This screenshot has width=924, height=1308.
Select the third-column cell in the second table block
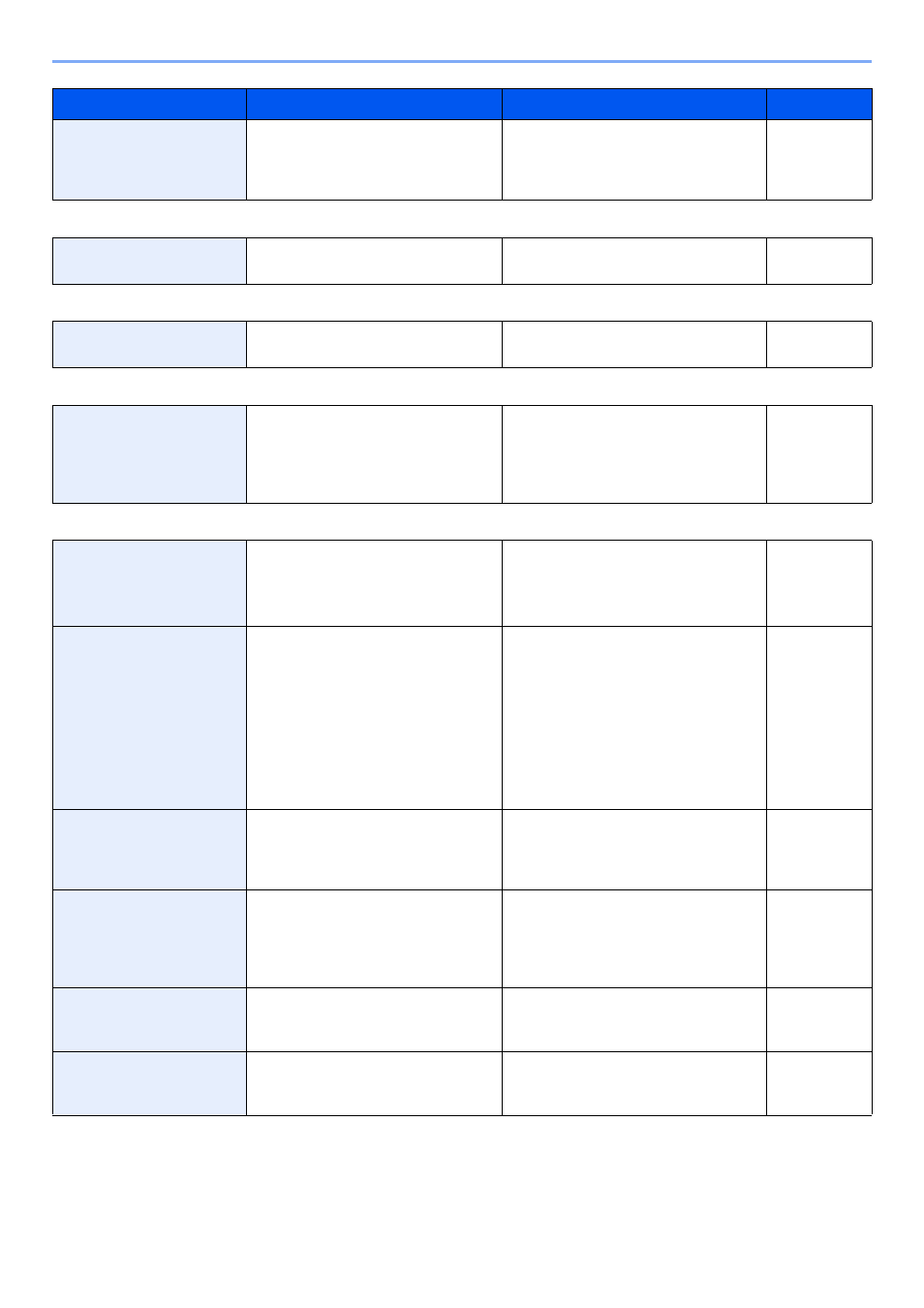633,261
